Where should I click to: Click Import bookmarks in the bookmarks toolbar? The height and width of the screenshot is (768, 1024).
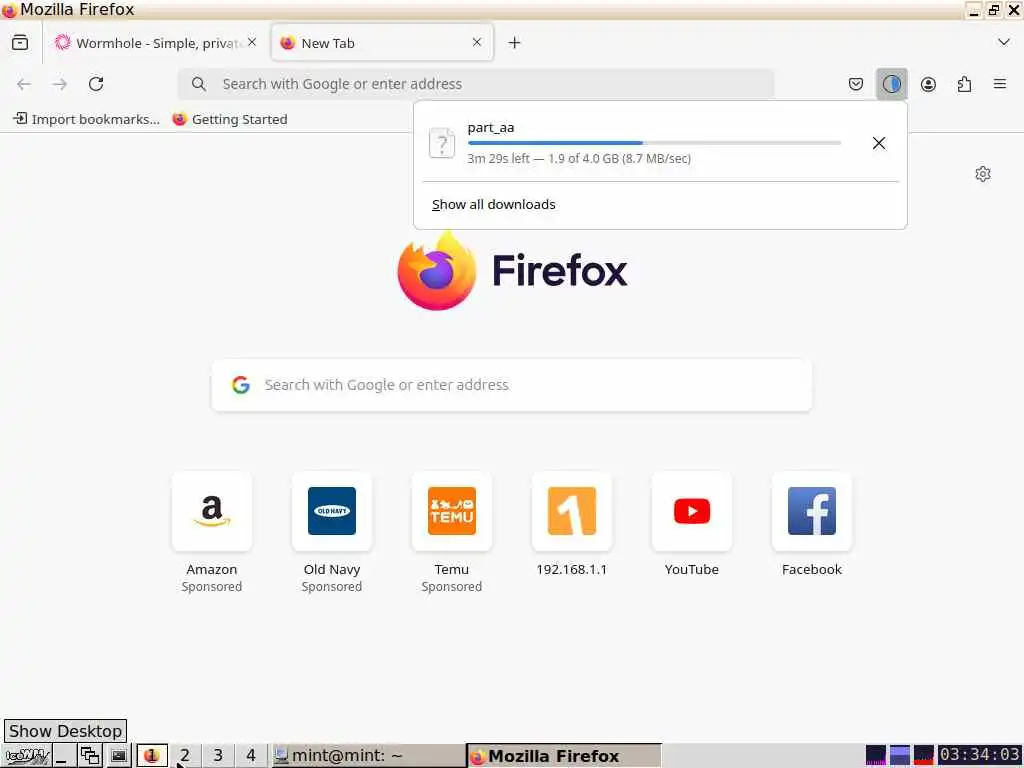point(86,119)
